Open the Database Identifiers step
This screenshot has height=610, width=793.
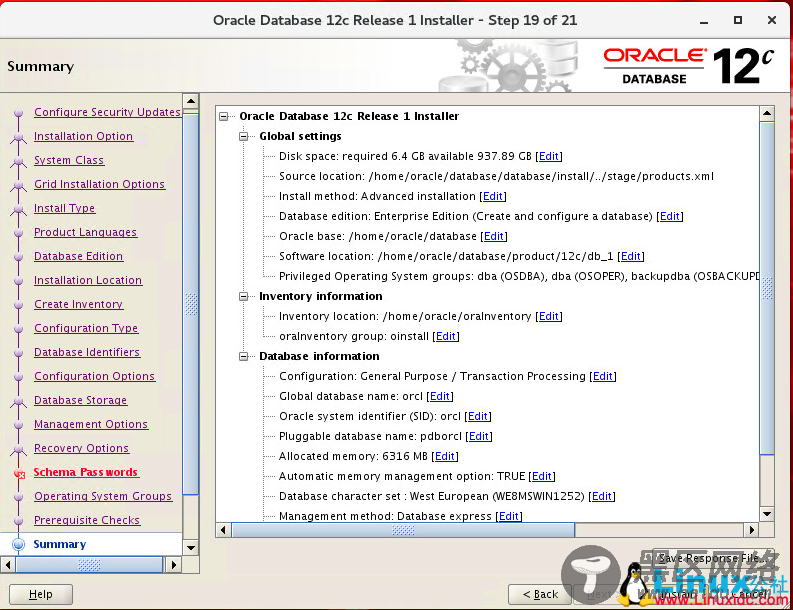(87, 352)
